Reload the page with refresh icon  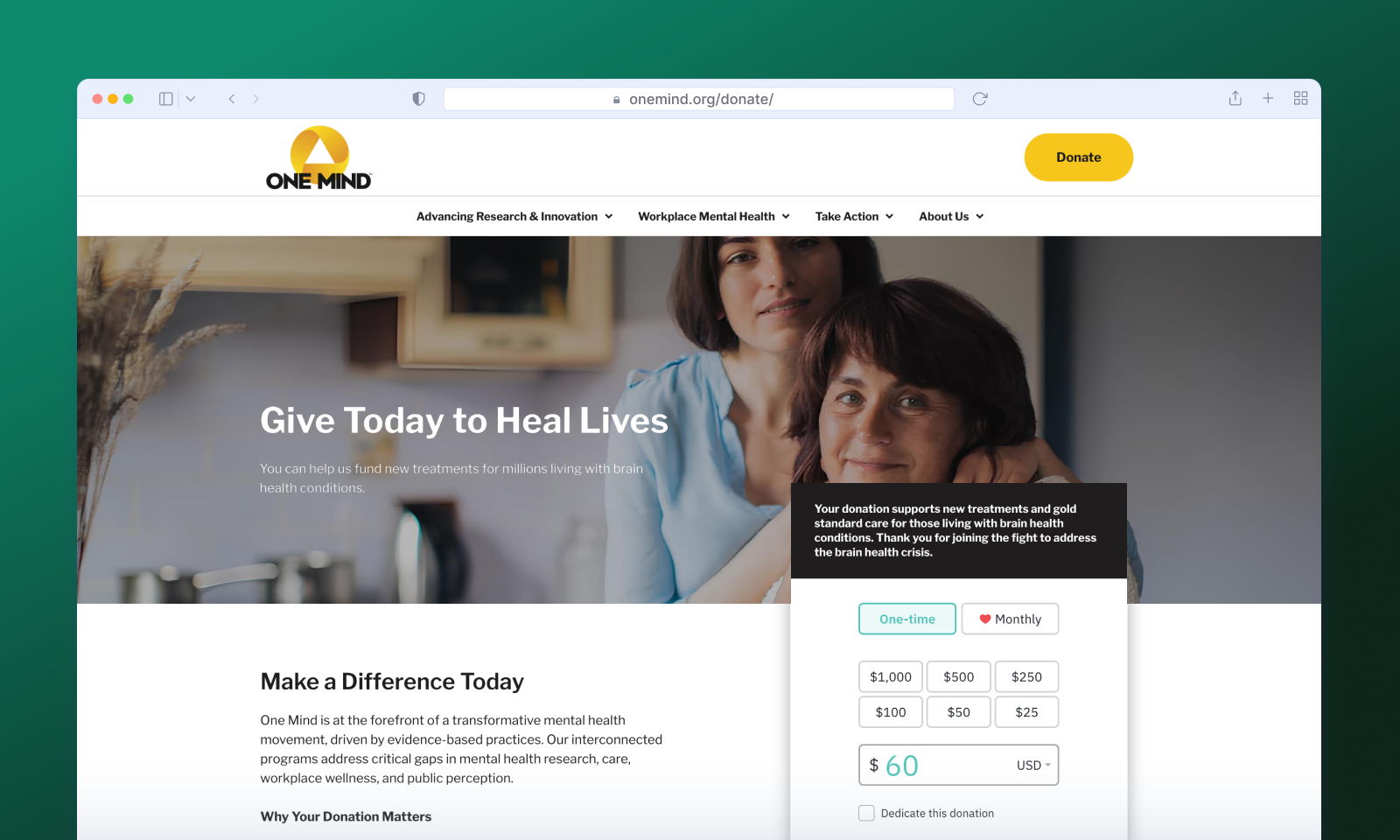(x=980, y=99)
